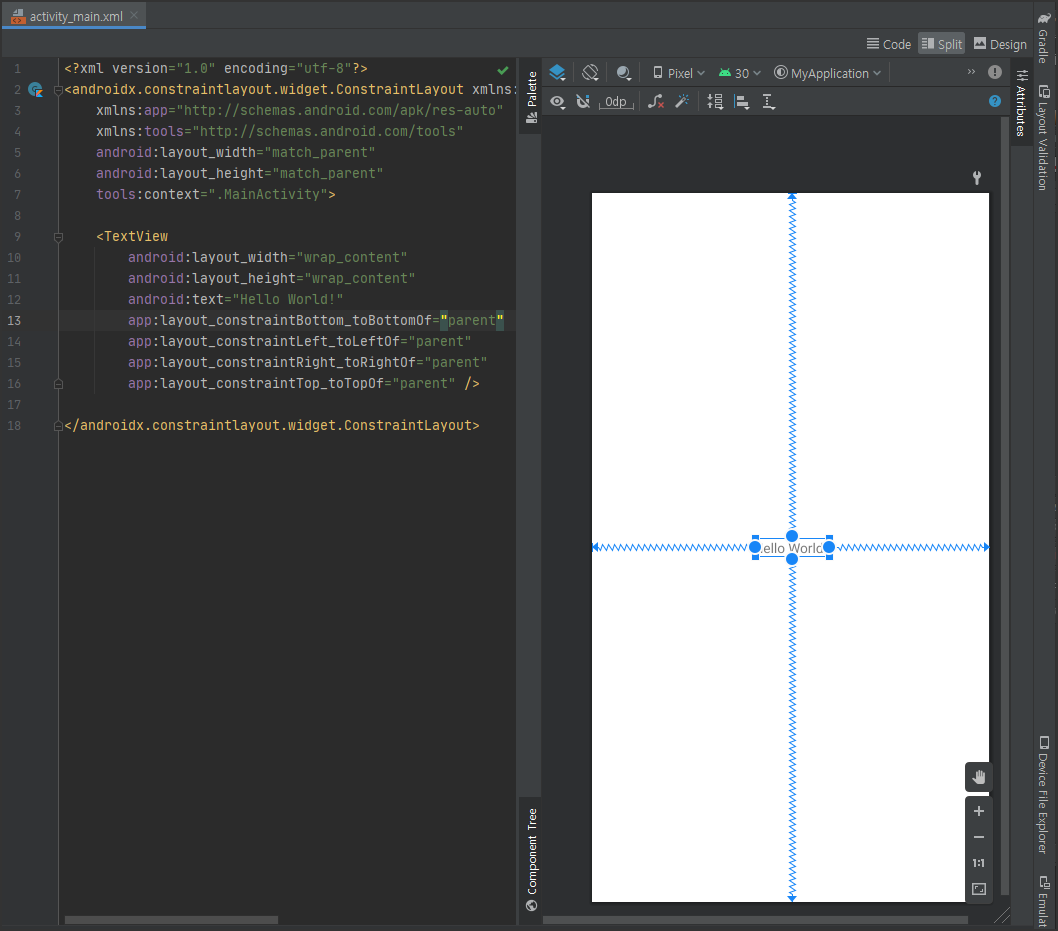Open the Layout Validation tool window

(x=1044, y=138)
